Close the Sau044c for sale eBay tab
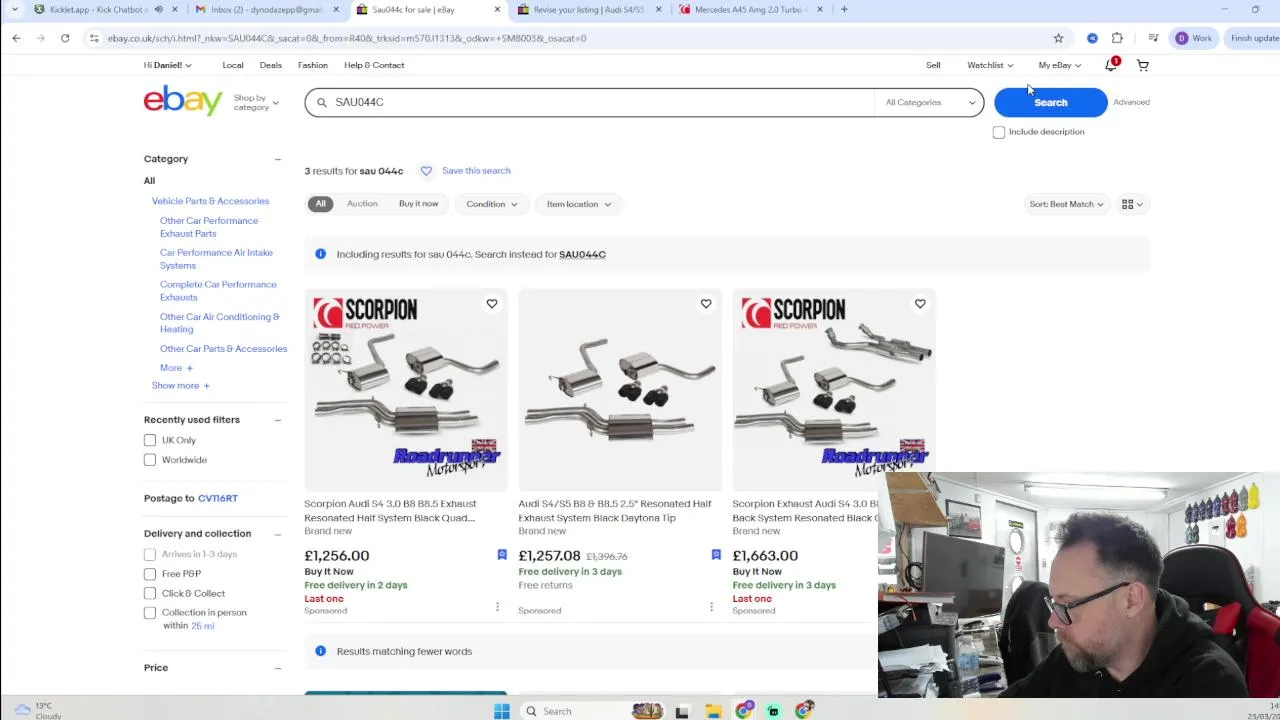Viewport: 1280px width, 720px height. pyautogui.click(x=497, y=10)
